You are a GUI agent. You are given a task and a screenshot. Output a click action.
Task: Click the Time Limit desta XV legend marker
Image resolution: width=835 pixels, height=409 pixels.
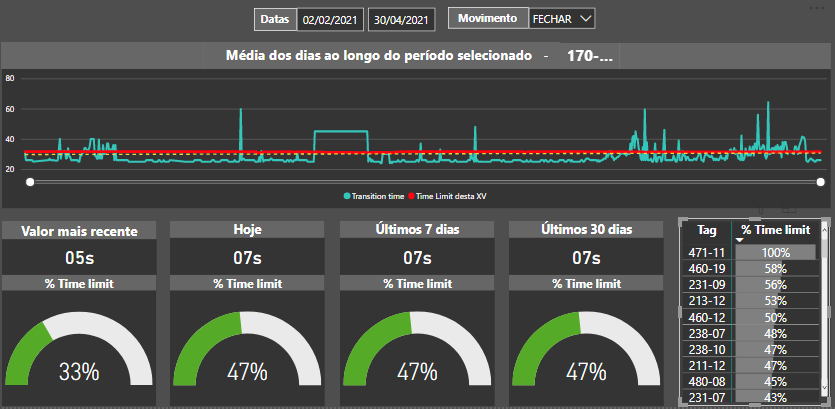pyautogui.click(x=411, y=197)
